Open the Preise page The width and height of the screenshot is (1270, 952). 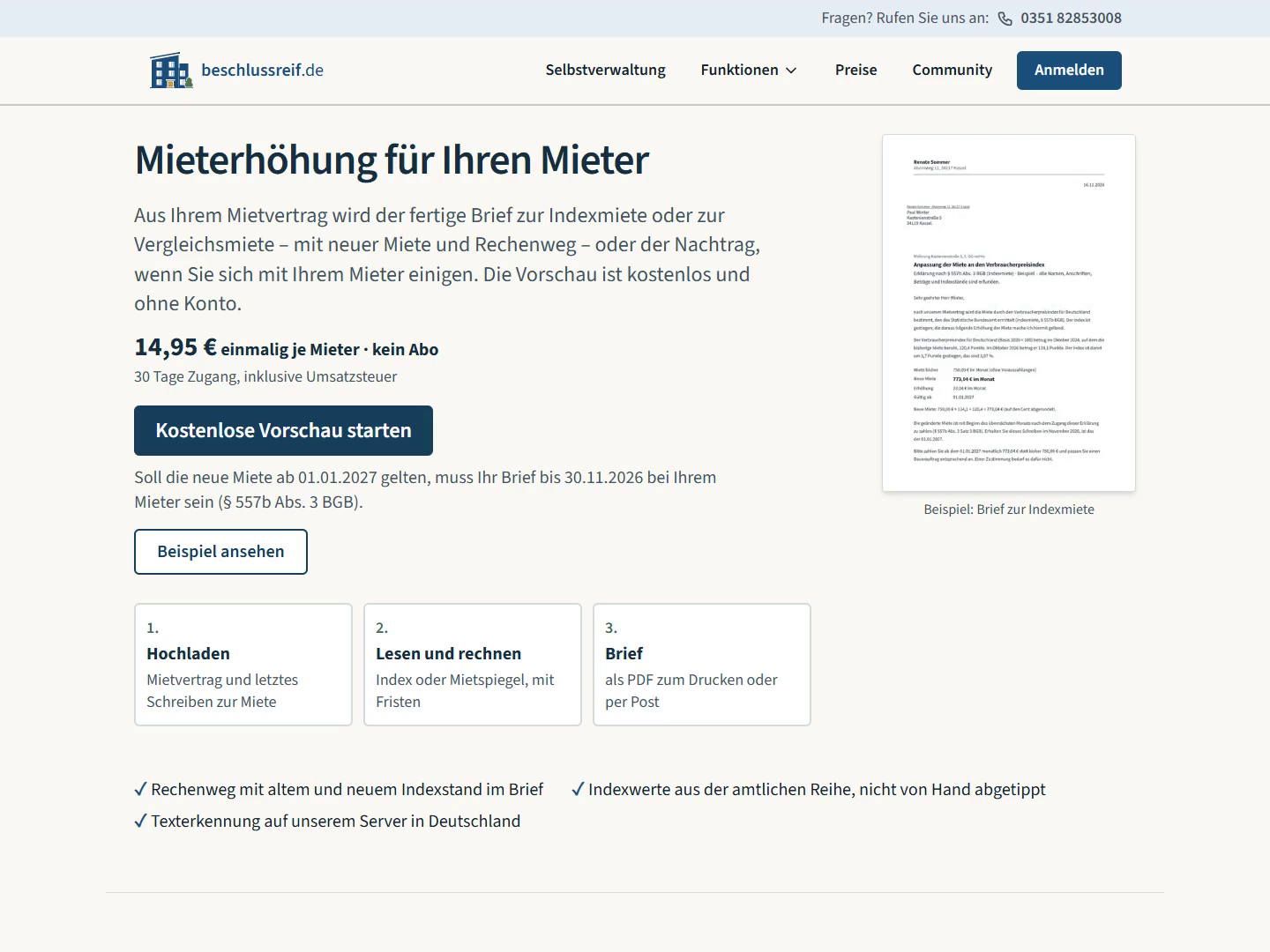[855, 70]
